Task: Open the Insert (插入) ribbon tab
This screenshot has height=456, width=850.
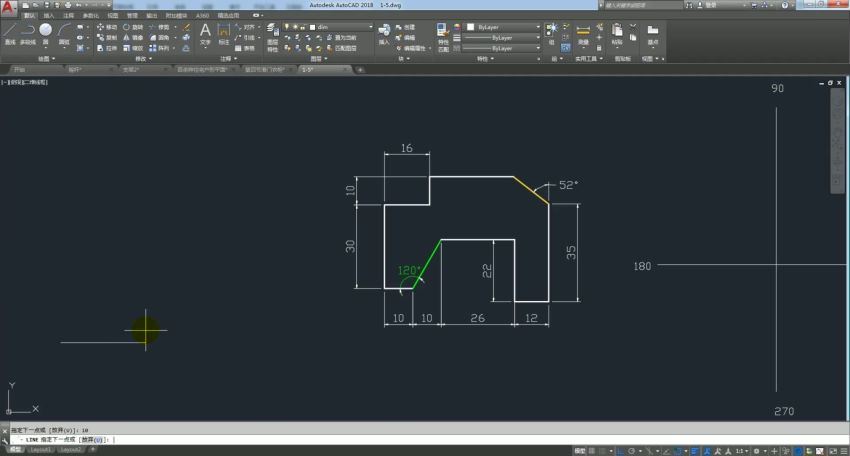Action: (x=49, y=16)
